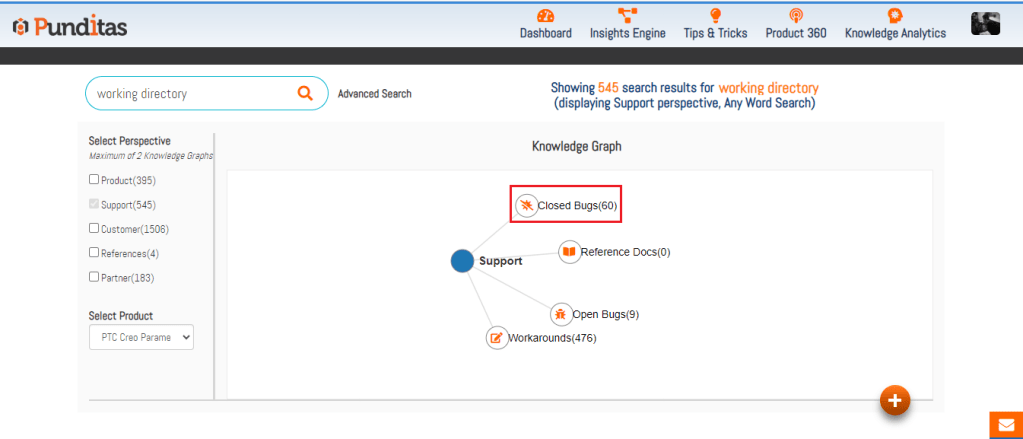Open the Dashboard menu
1023x439 pixels.
point(545,24)
